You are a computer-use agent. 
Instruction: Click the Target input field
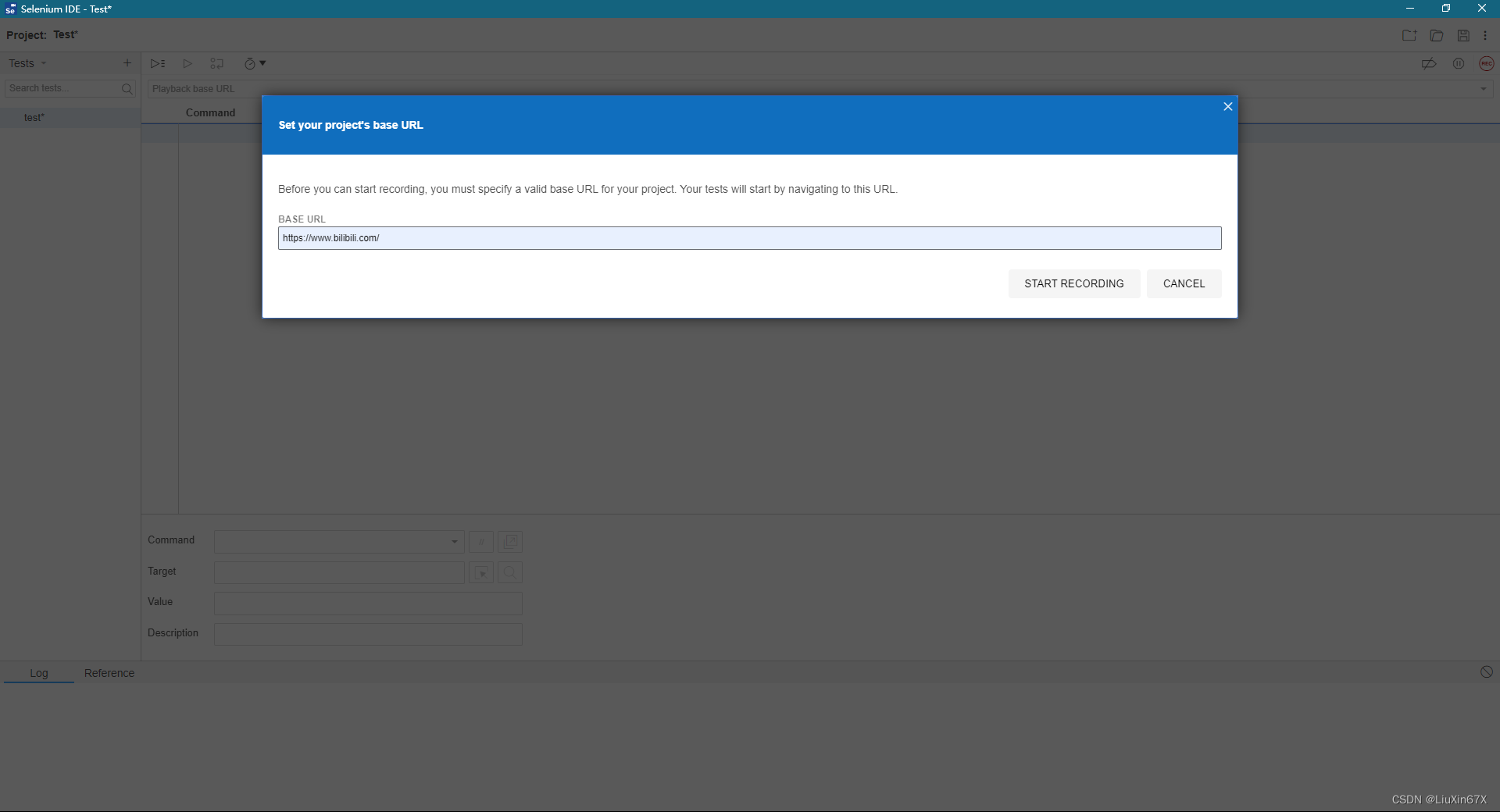(339, 572)
